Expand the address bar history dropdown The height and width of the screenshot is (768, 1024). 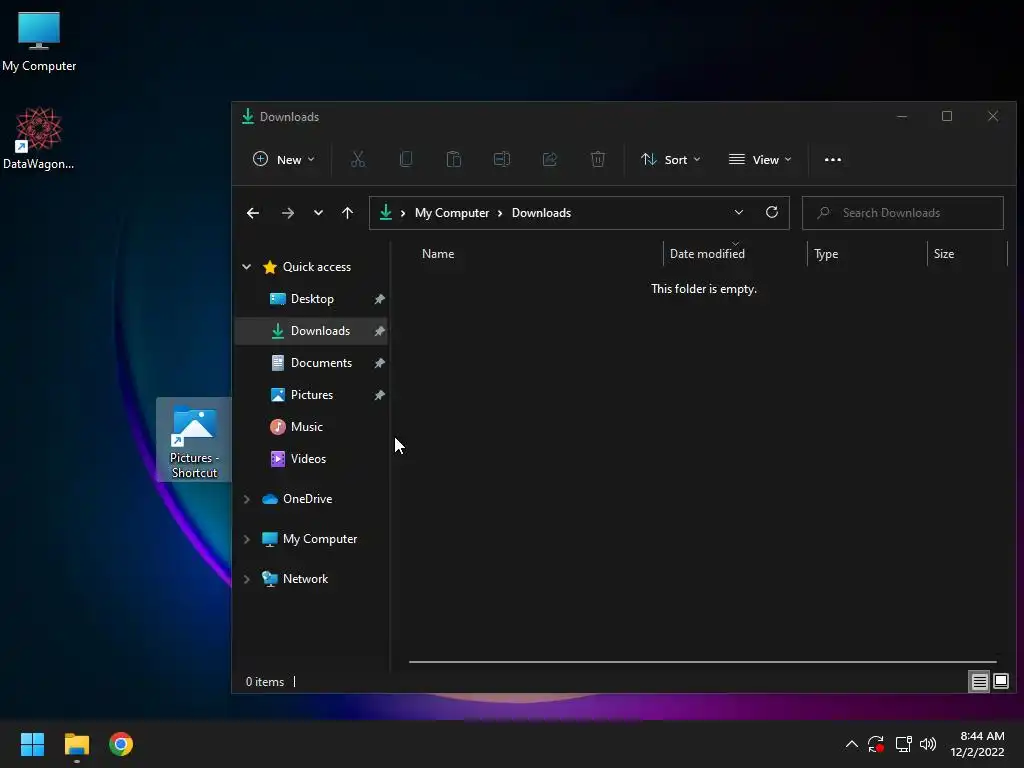(x=739, y=212)
